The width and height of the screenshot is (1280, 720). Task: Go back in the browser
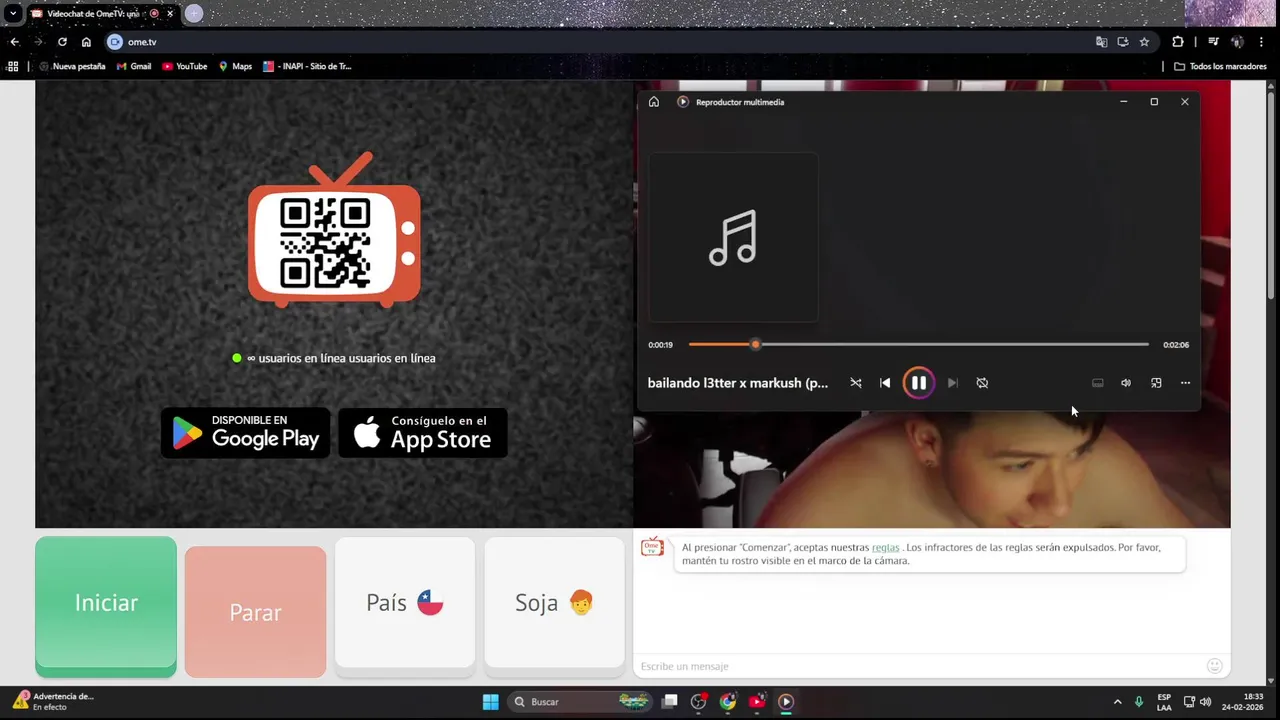pyautogui.click(x=14, y=42)
